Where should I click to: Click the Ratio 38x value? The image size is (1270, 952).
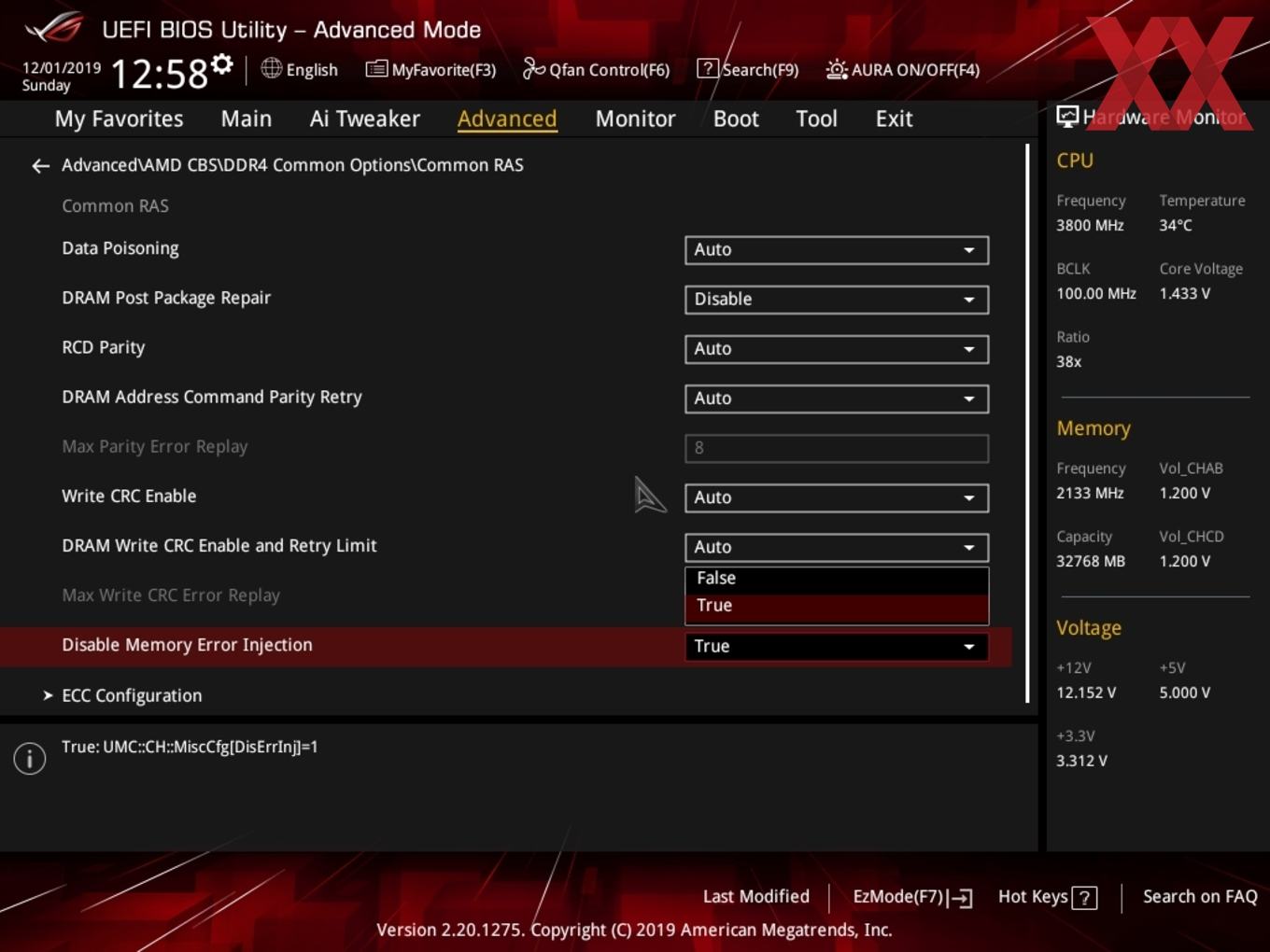coord(1069,361)
